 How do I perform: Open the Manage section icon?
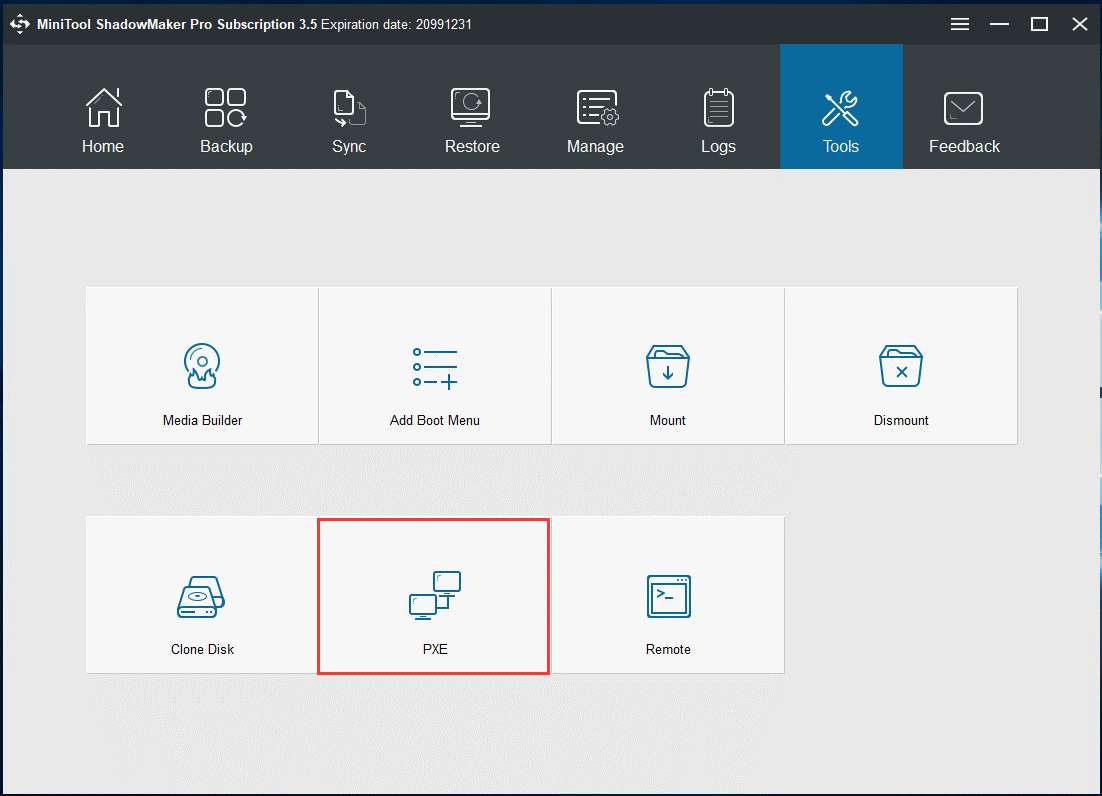(595, 107)
